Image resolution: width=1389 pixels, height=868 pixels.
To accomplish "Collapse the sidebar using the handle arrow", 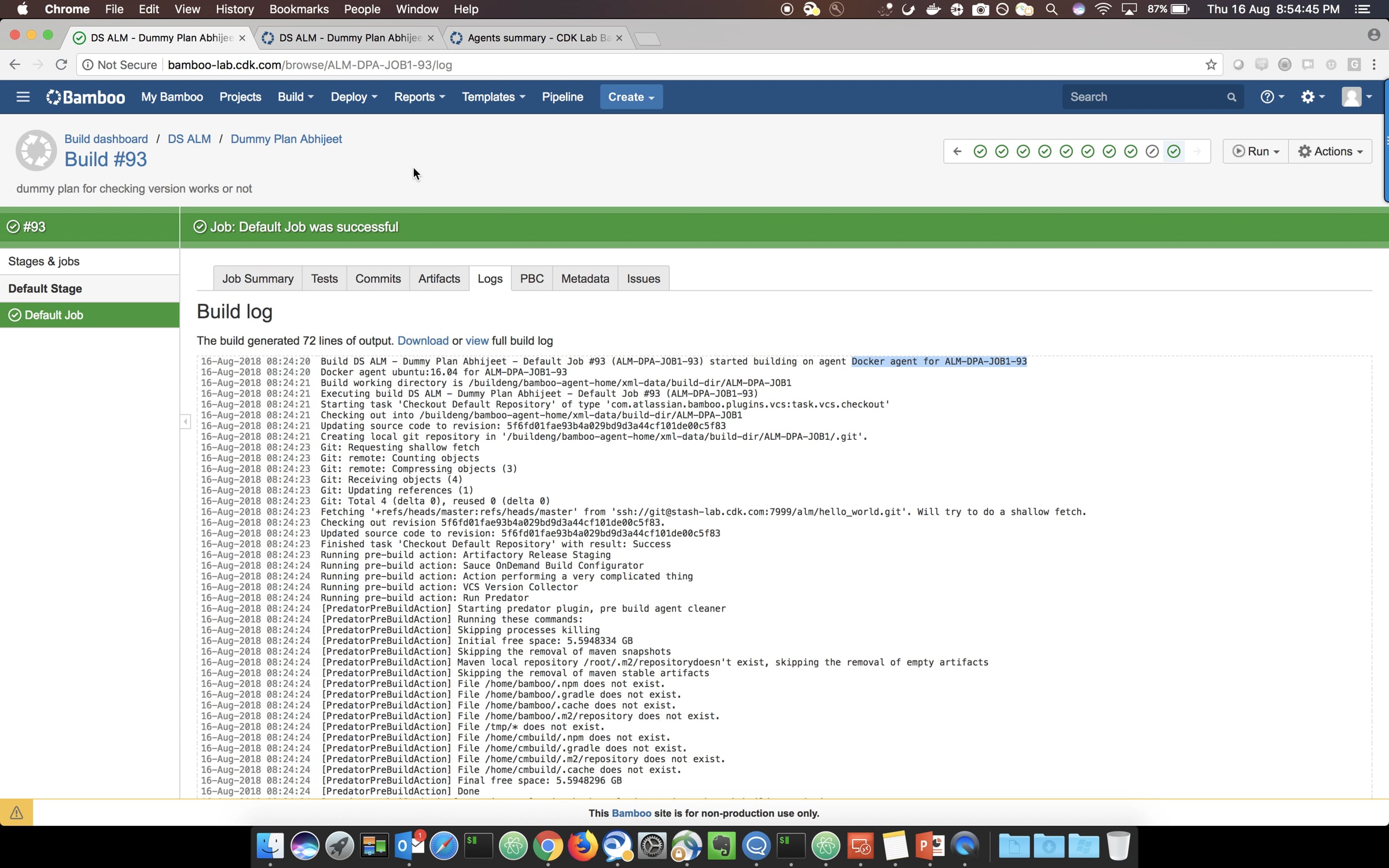I will coord(185,422).
